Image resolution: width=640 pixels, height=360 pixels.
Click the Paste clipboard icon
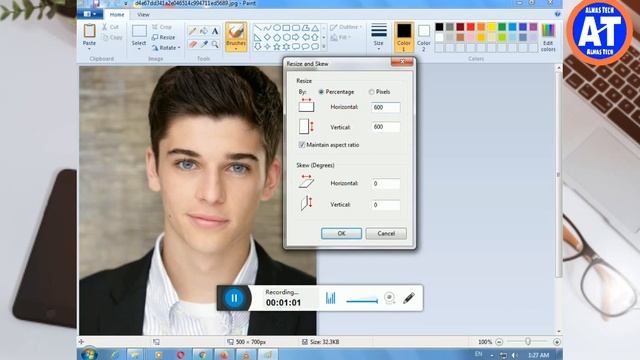click(89, 31)
